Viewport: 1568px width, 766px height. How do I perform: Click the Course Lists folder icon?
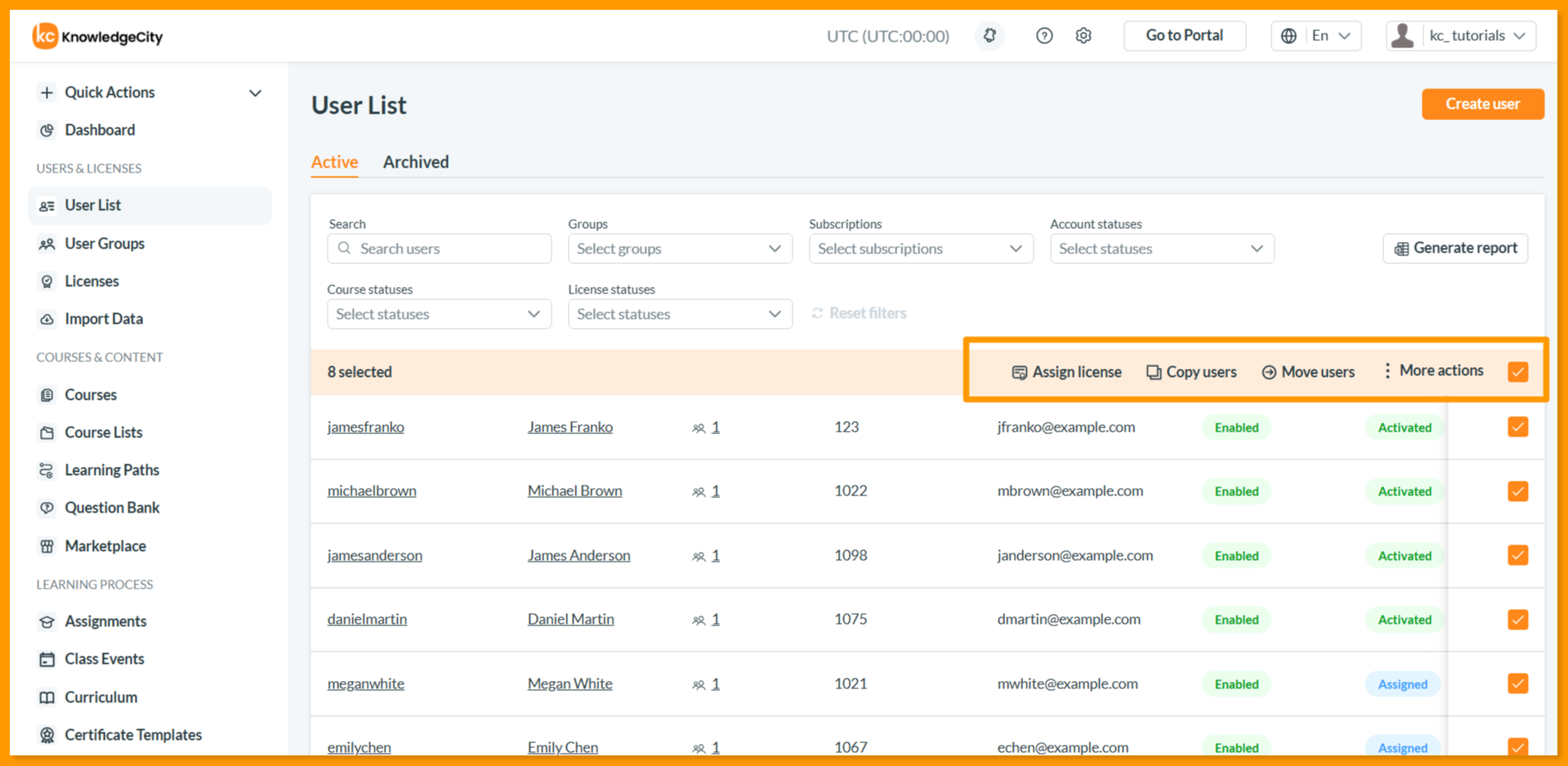(47, 432)
